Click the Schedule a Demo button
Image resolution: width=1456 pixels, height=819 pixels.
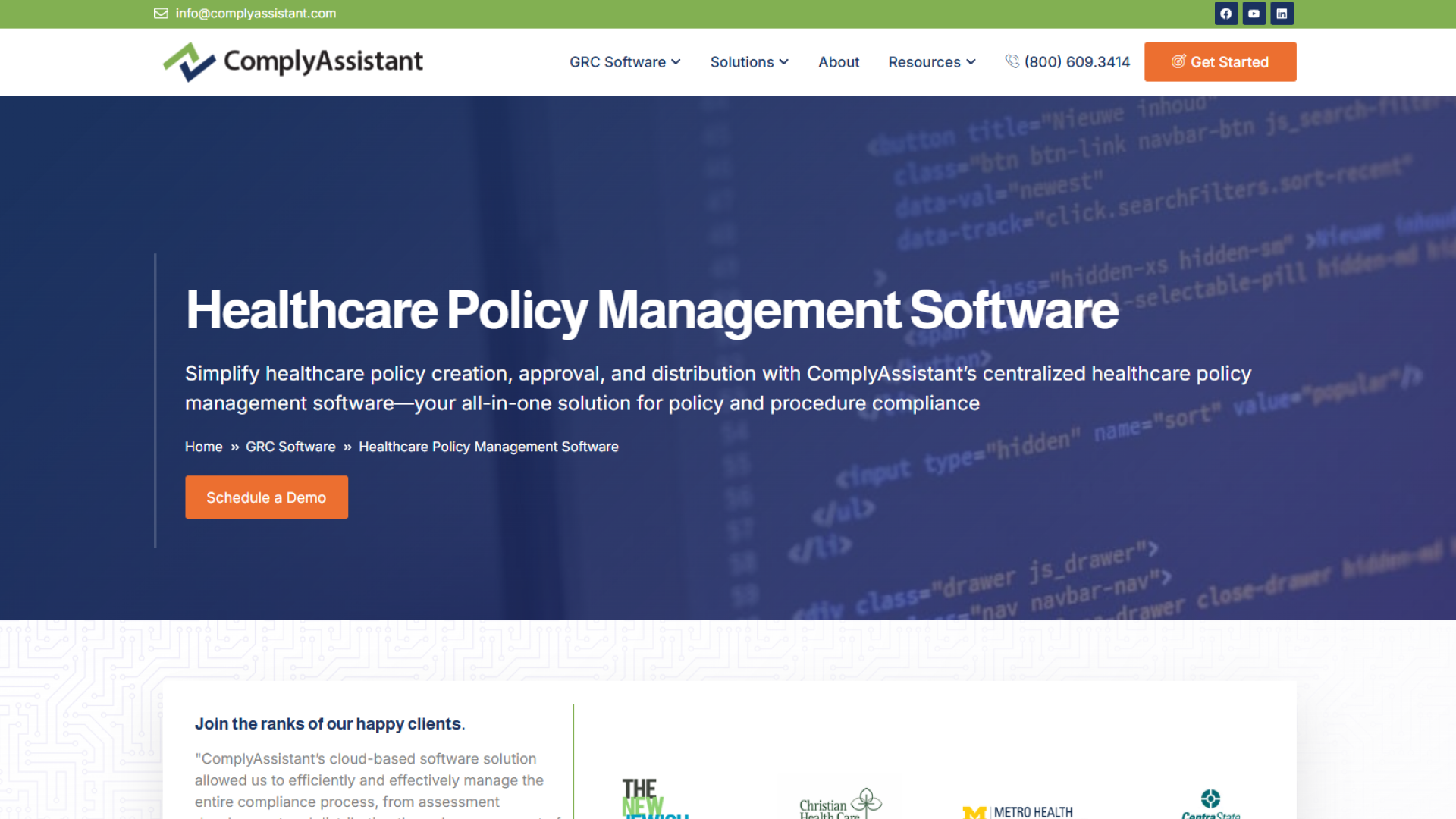pos(266,497)
